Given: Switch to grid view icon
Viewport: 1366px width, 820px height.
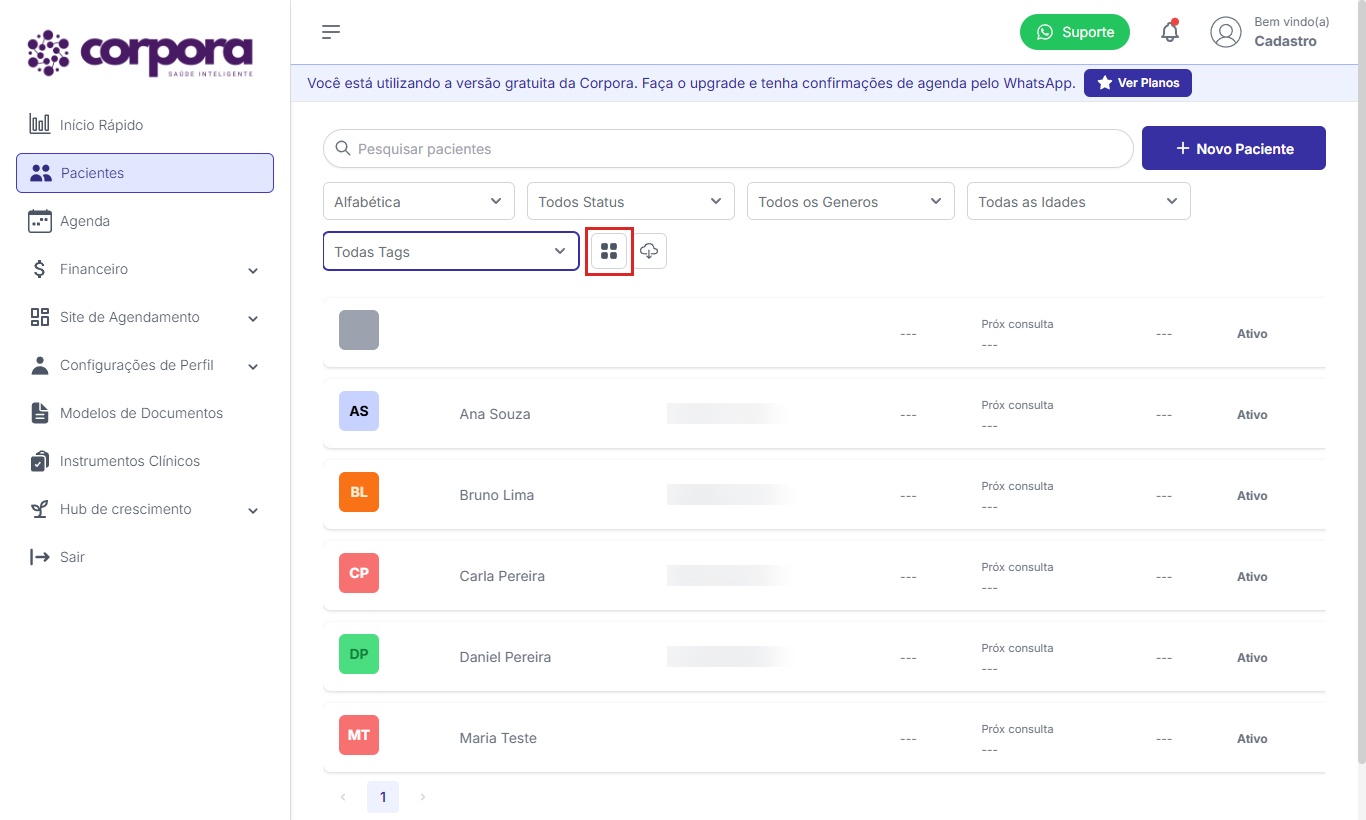Looking at the screenshot, I should (609, 251).
